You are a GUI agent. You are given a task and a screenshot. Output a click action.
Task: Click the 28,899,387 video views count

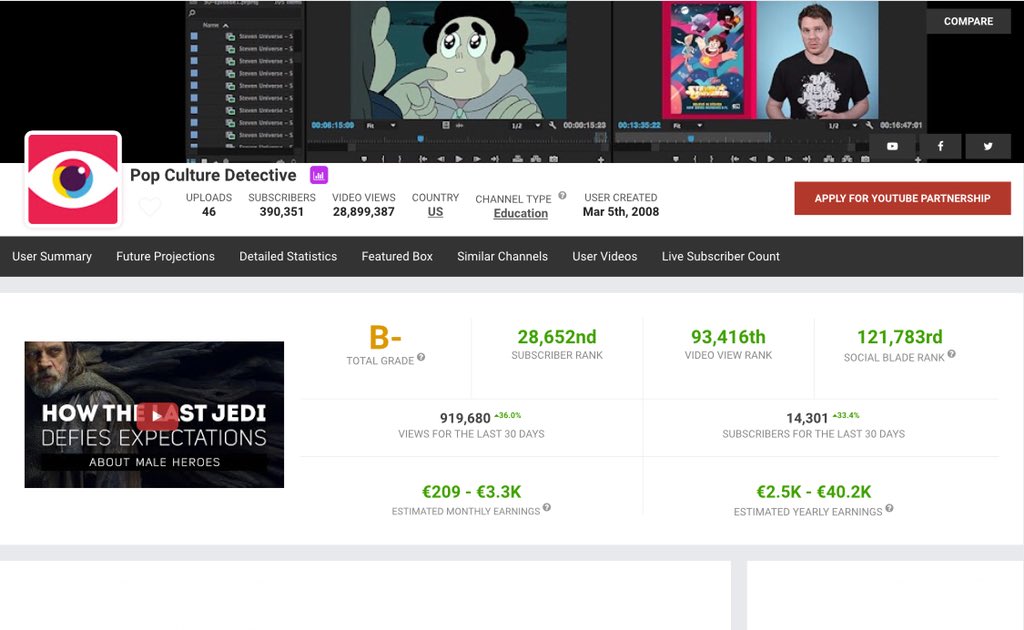(x=364, y=212)
